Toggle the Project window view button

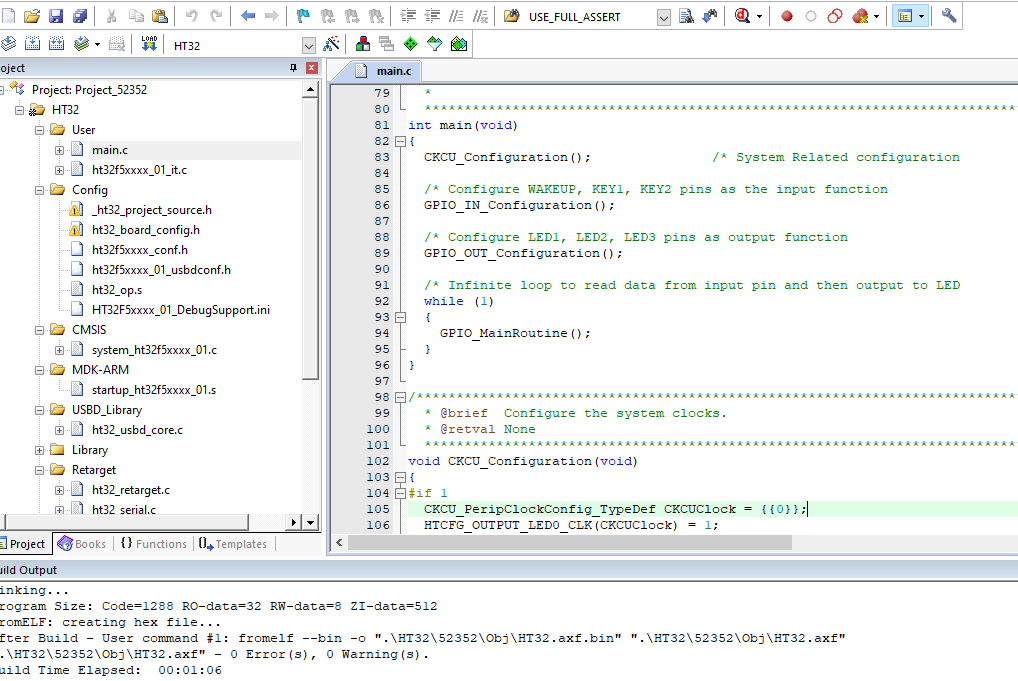point(905,16)
